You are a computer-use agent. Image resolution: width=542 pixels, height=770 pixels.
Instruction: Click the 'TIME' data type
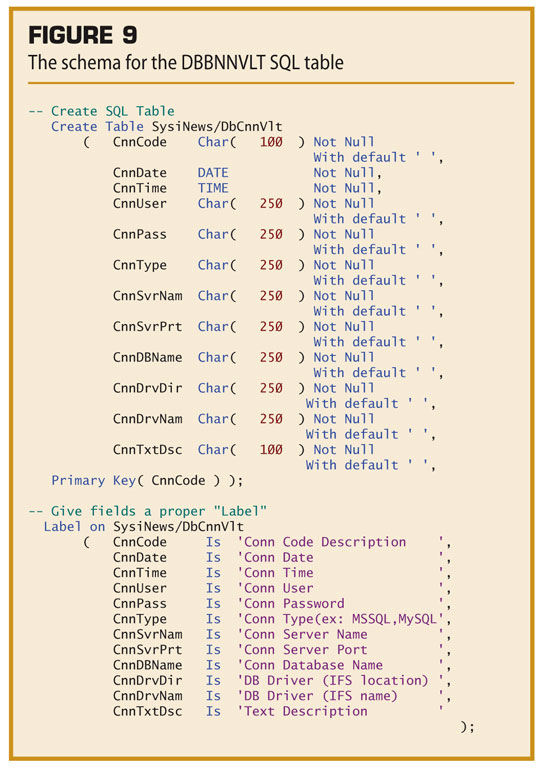pyautogui.click(x=213, y=188)
